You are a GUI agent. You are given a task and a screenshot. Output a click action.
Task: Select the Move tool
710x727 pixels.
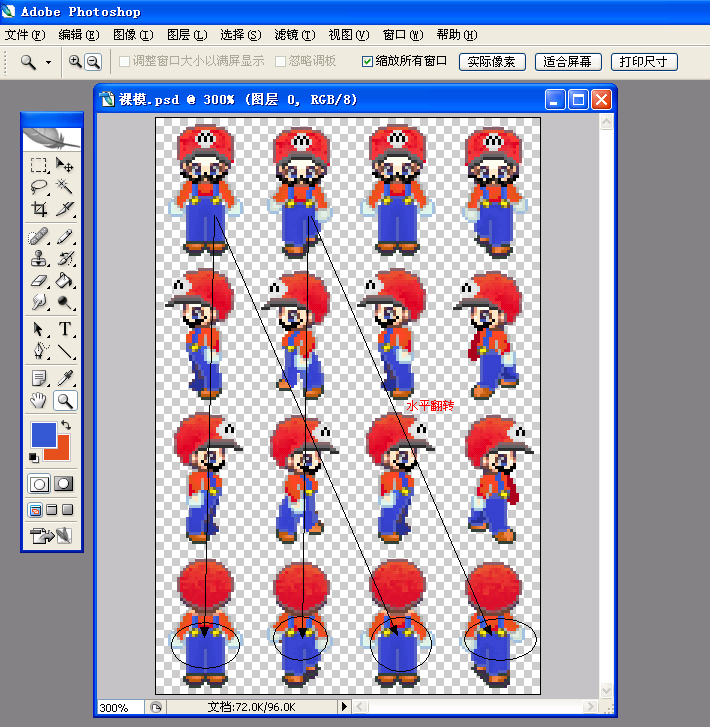64,165
